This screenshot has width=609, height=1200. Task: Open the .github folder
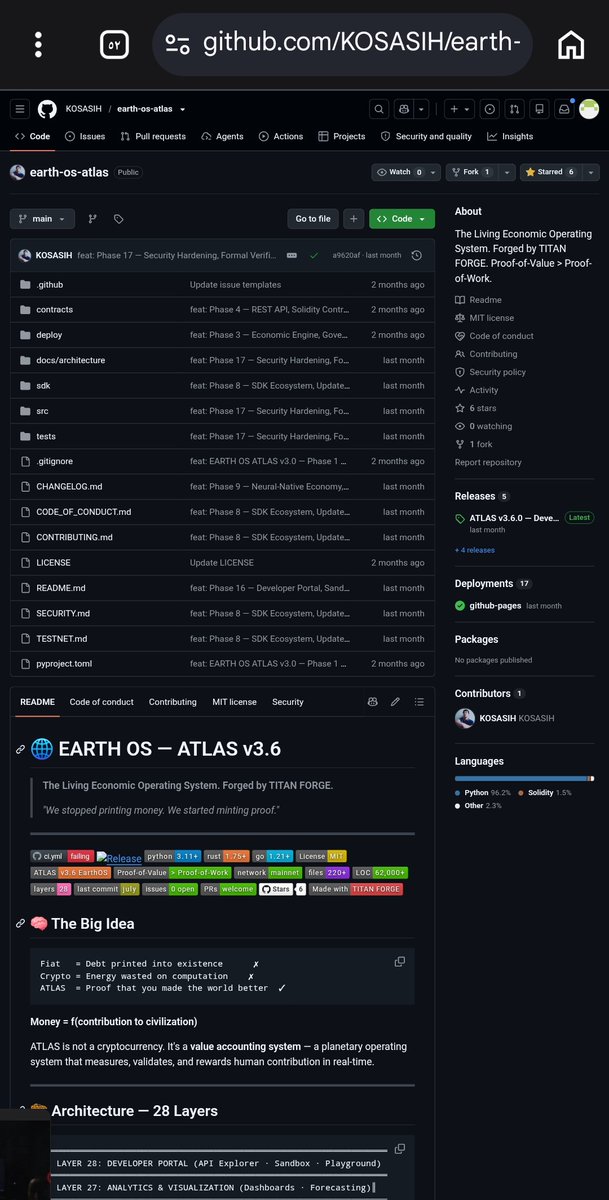pyautogui.click(x=49, y=284)
